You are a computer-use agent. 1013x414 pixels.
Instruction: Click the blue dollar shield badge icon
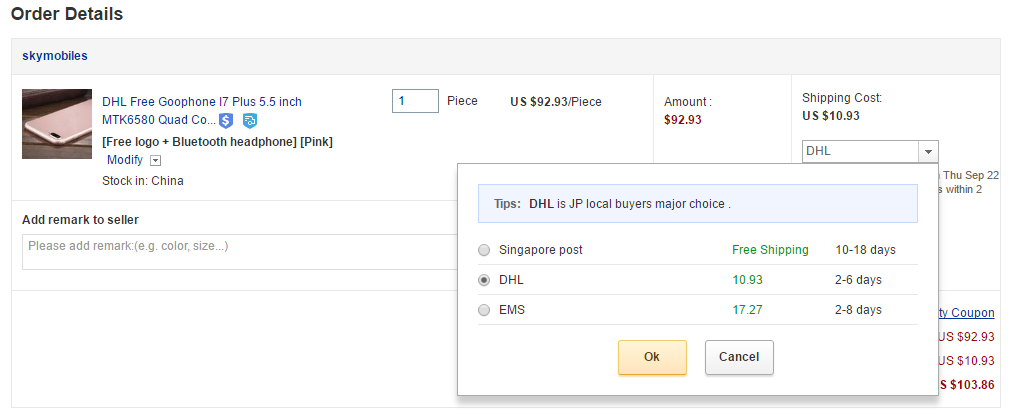click(x=226, y=121)
